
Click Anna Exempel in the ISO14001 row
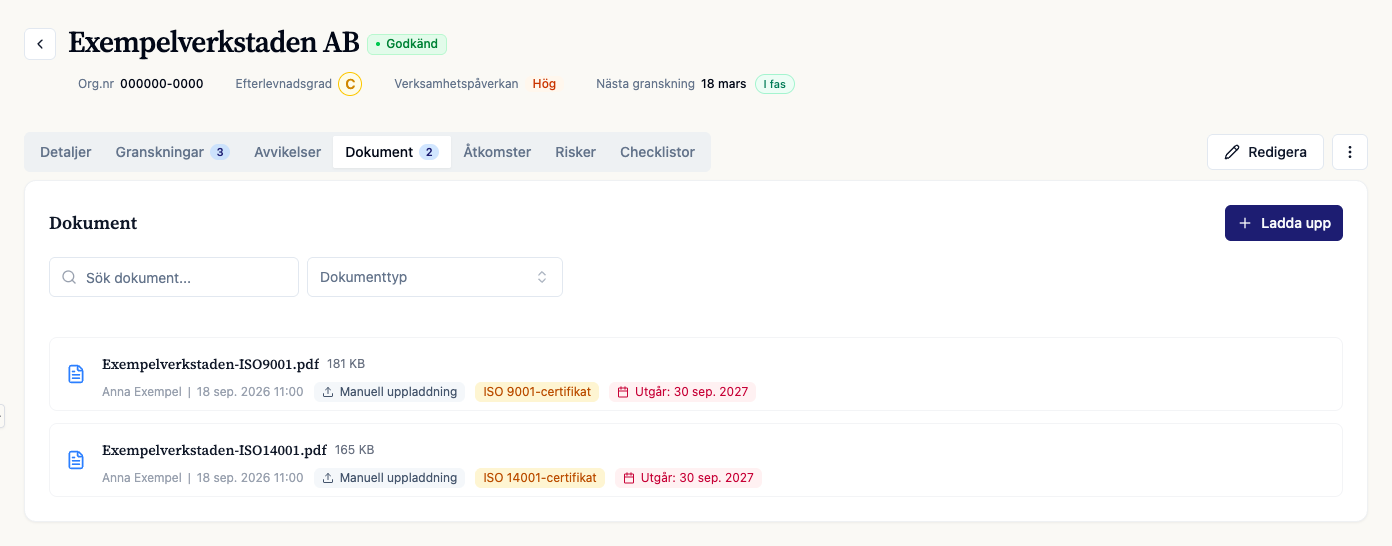[x=142, y=478]
